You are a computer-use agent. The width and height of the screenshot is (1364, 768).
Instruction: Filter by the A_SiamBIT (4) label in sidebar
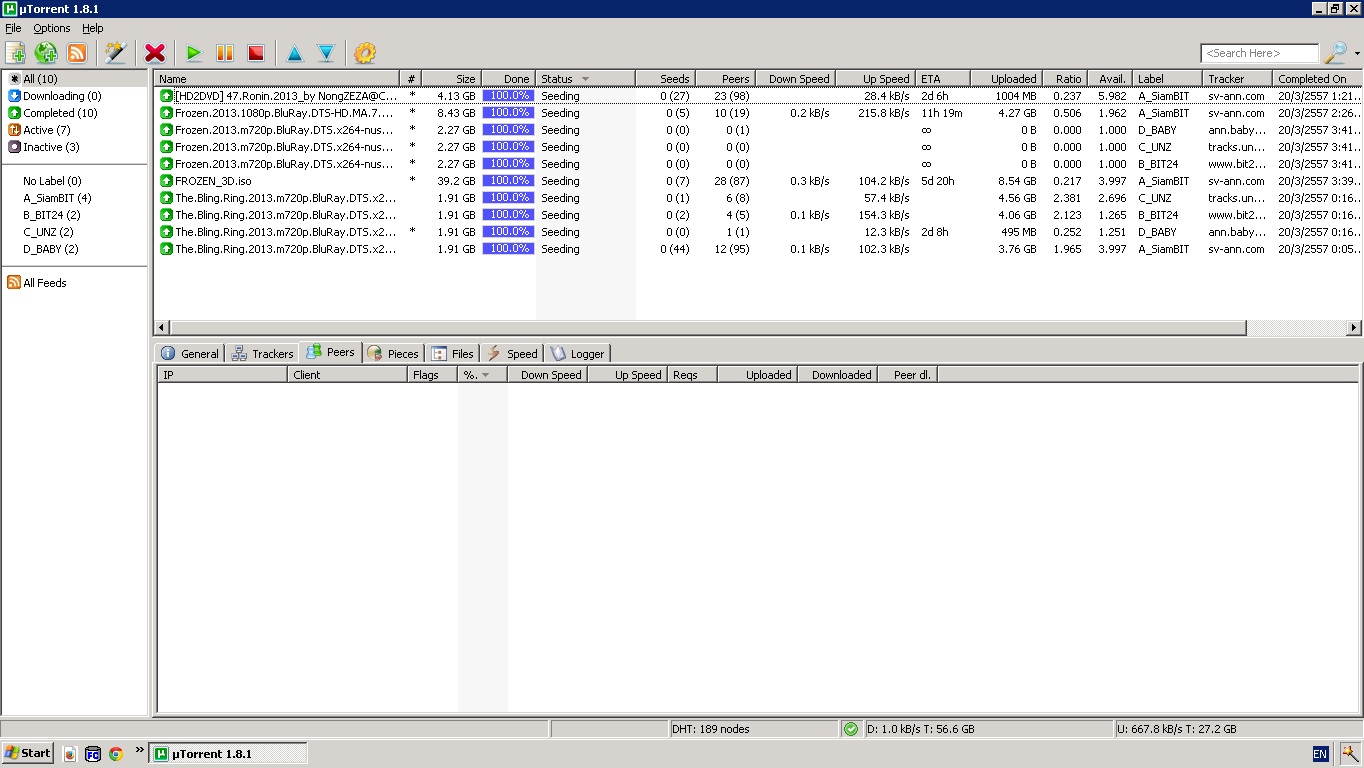(x=57, y=198)
